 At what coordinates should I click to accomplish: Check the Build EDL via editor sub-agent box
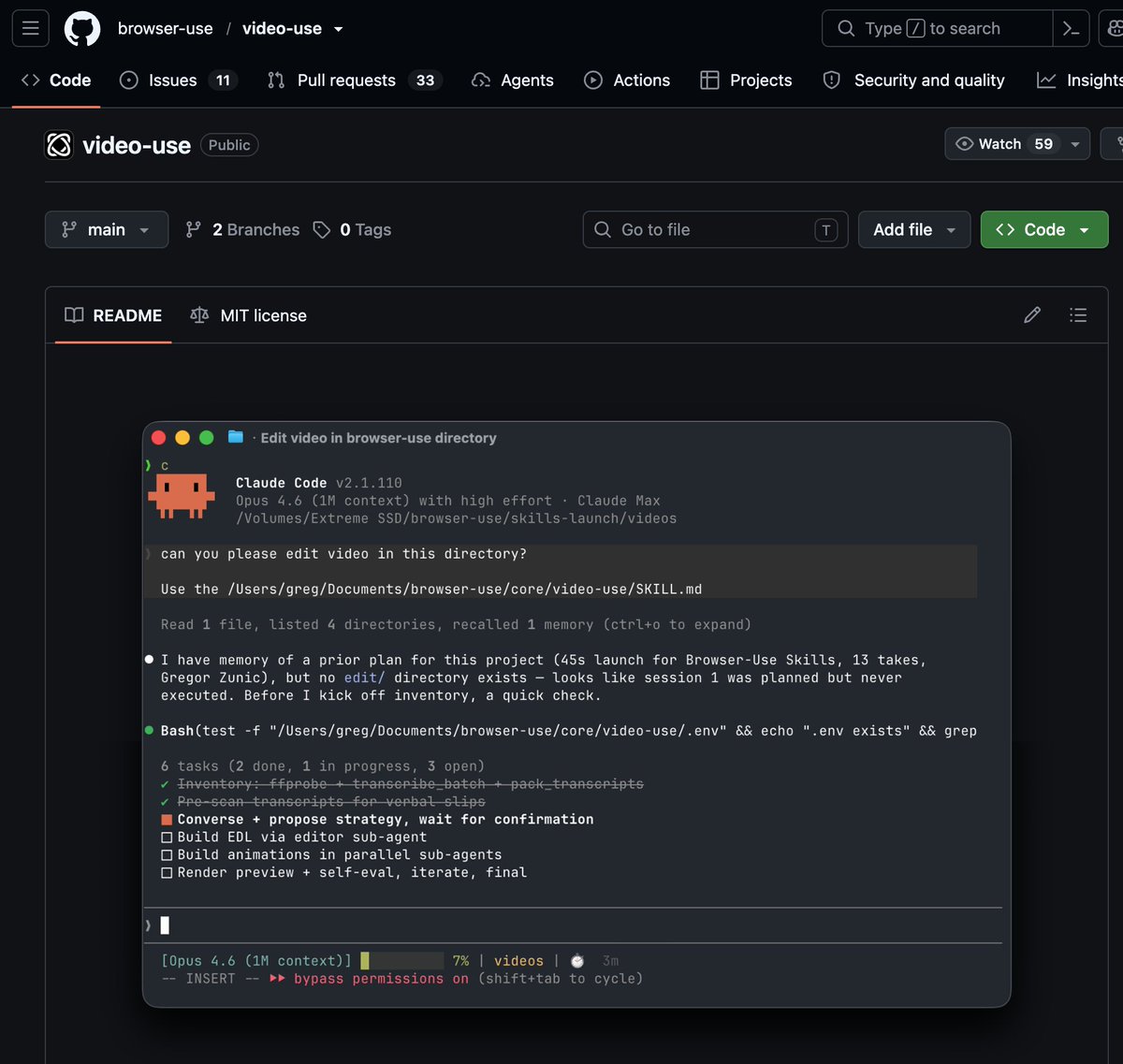pyautogui.click(x=167, y=837)
